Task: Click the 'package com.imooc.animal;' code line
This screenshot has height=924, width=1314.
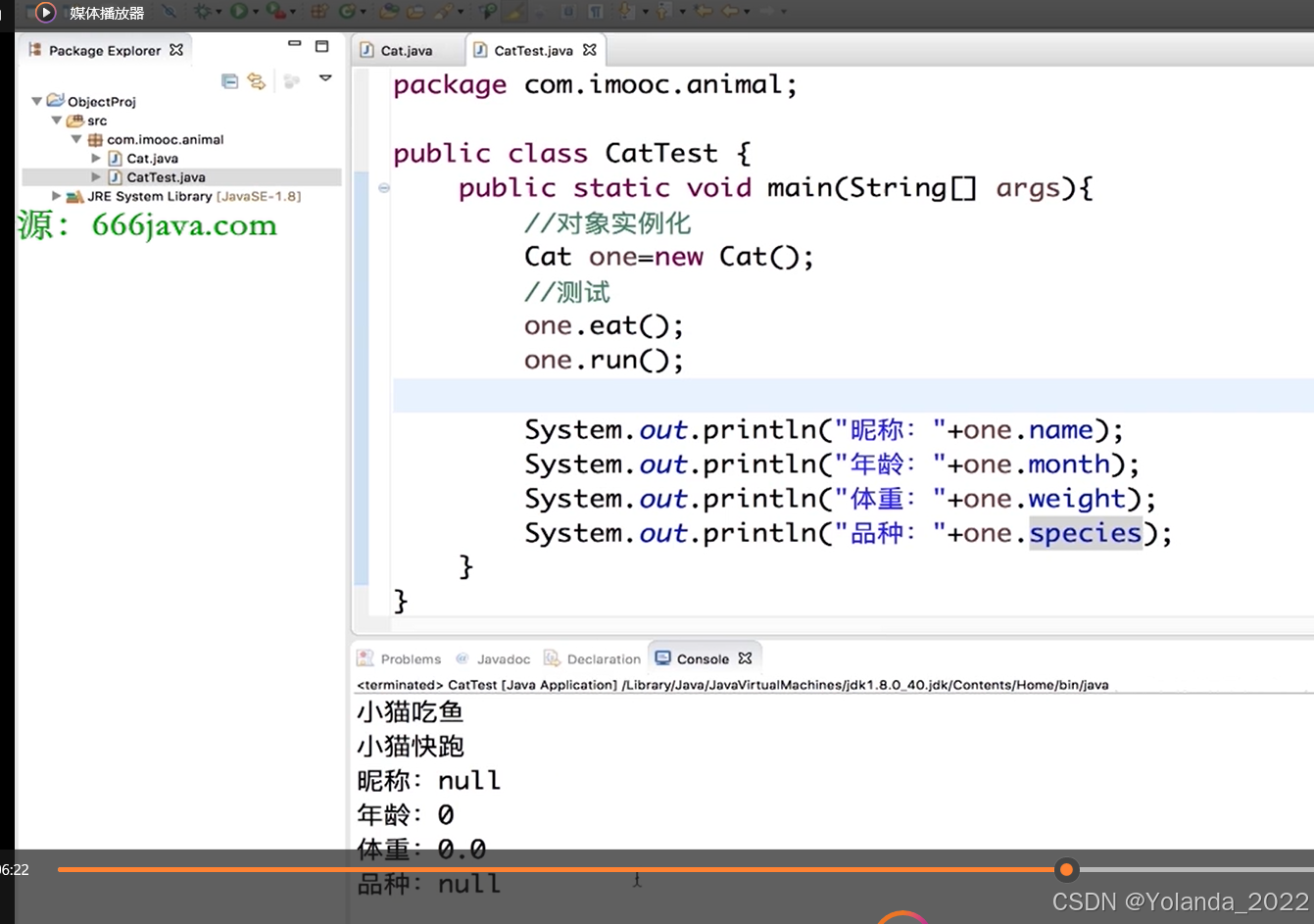Action: tap(596, 85)
